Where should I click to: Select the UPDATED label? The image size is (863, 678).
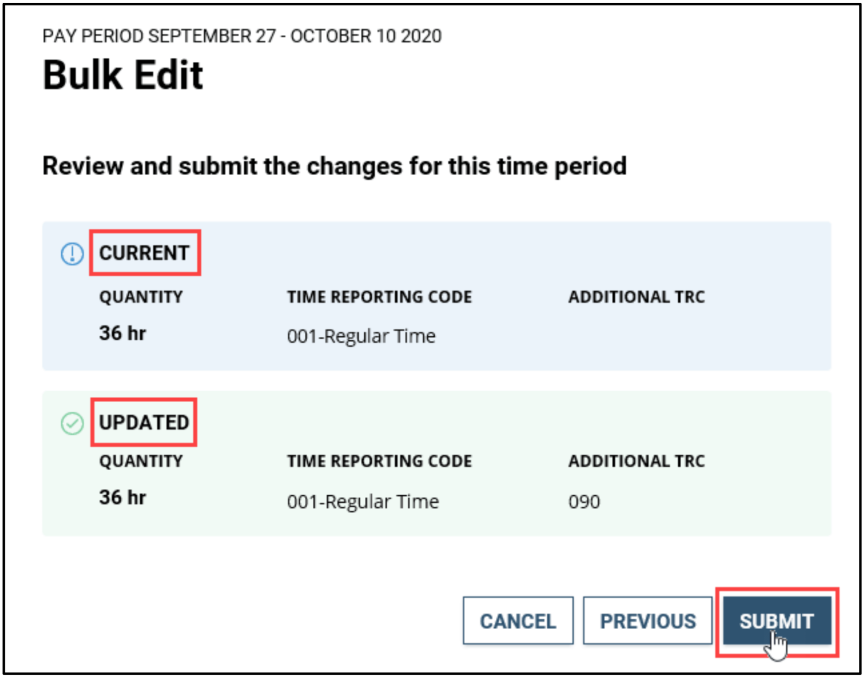(x=142, y=421)
